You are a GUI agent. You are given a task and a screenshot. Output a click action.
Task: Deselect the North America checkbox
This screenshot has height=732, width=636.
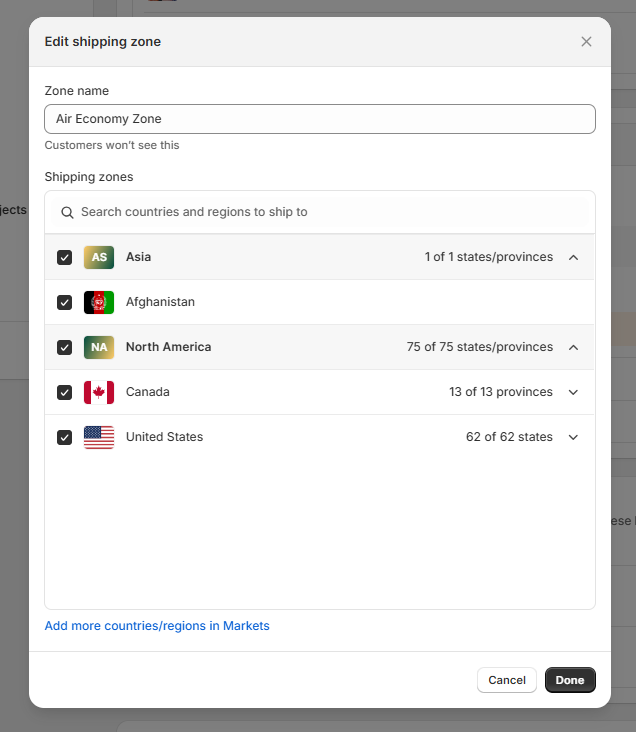coord(65,347)
